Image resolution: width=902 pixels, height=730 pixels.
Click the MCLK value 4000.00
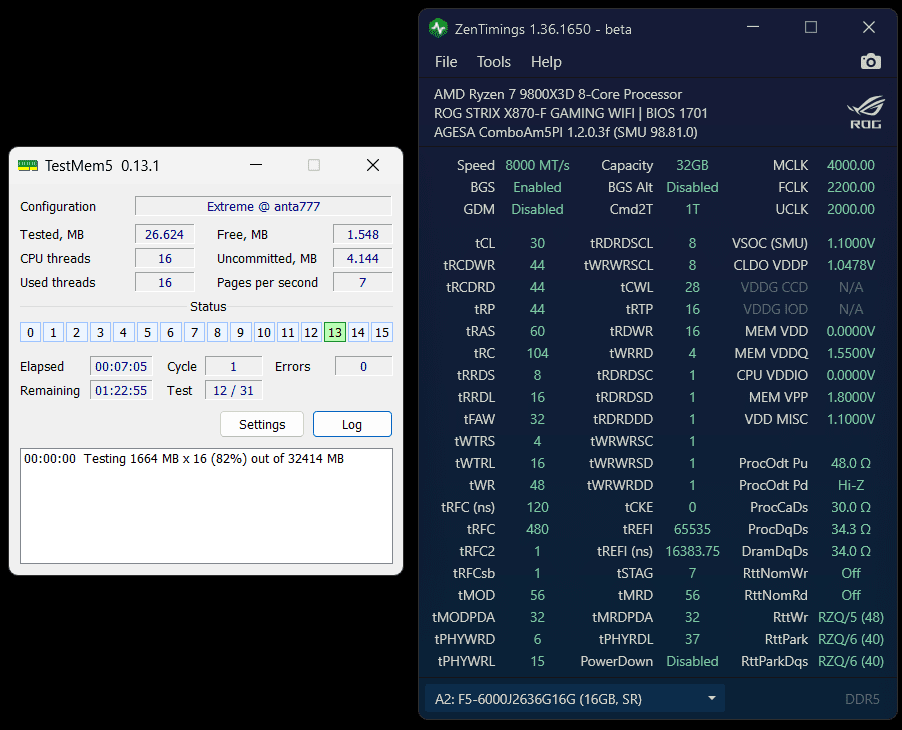pos(851,165)
